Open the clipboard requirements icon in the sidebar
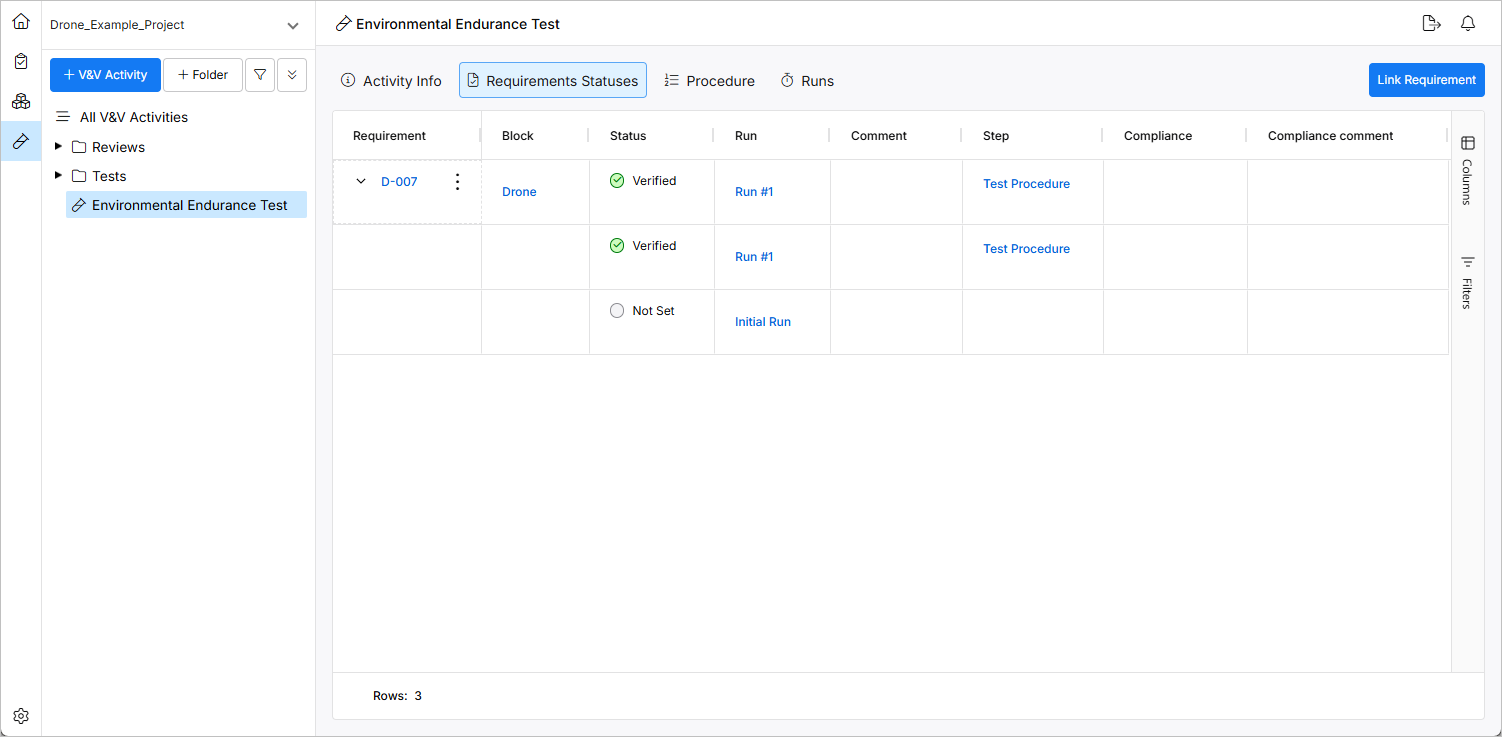Screen dimensions: 1502x737 pos(21,61)
